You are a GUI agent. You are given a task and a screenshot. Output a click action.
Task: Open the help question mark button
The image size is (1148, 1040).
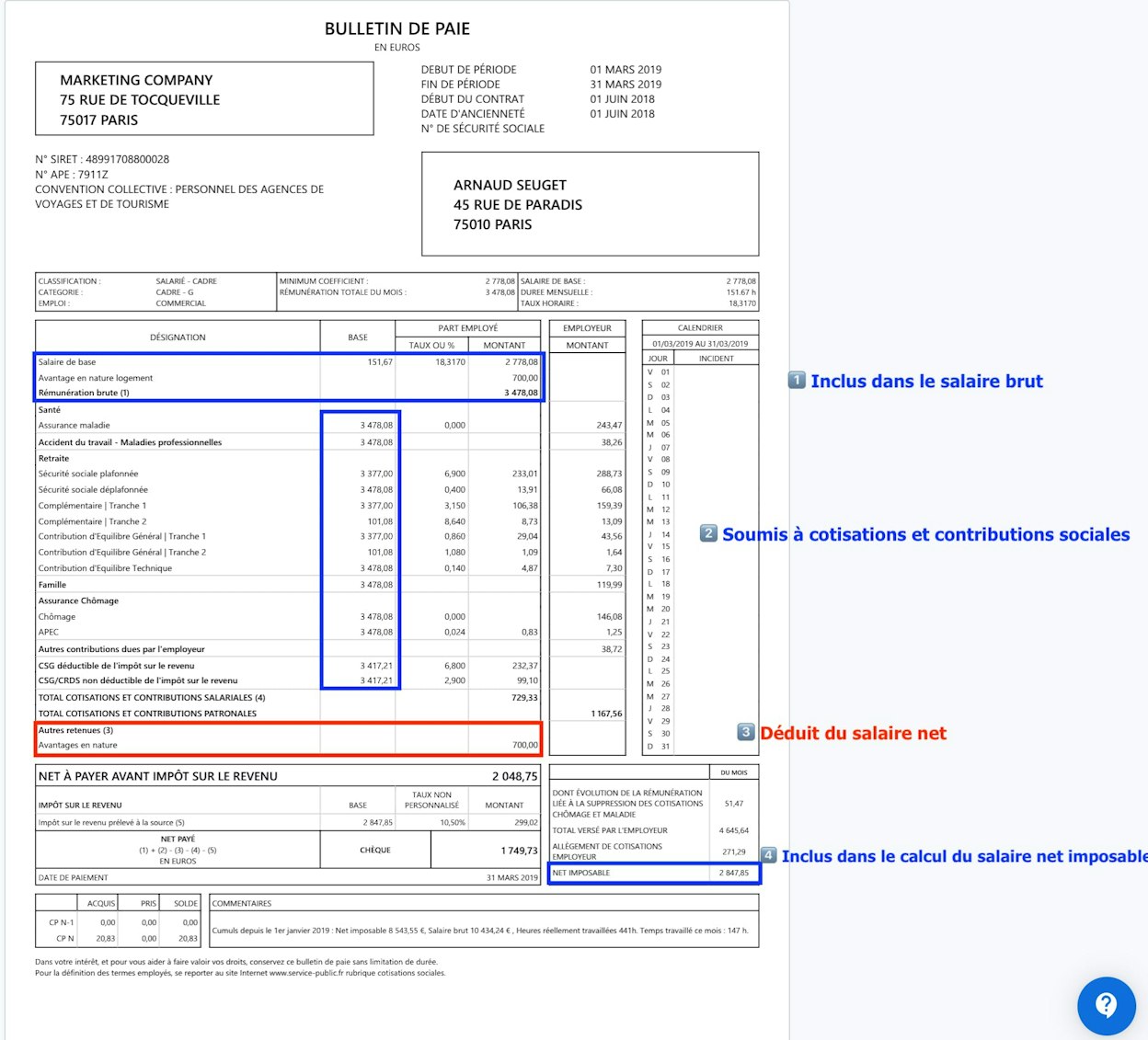[x=1106, y=1005]
